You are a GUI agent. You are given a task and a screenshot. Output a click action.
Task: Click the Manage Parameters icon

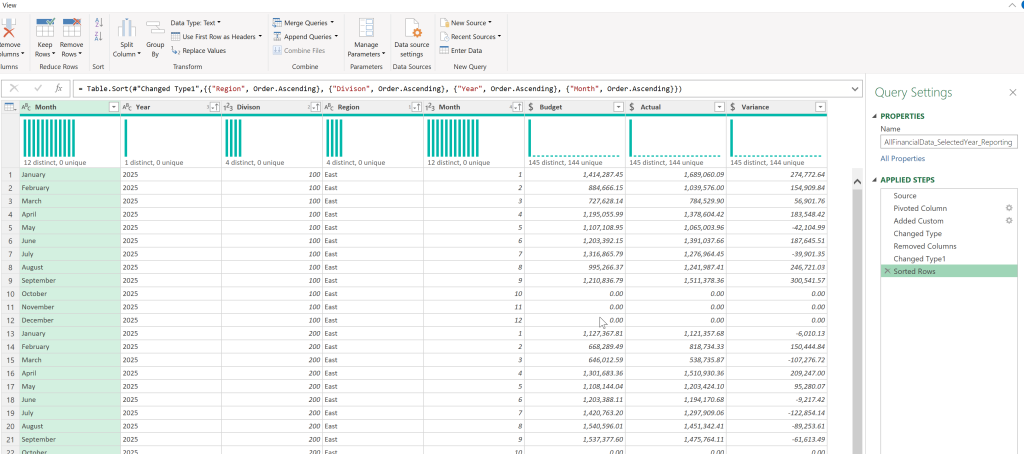click(x=366, y=28)
